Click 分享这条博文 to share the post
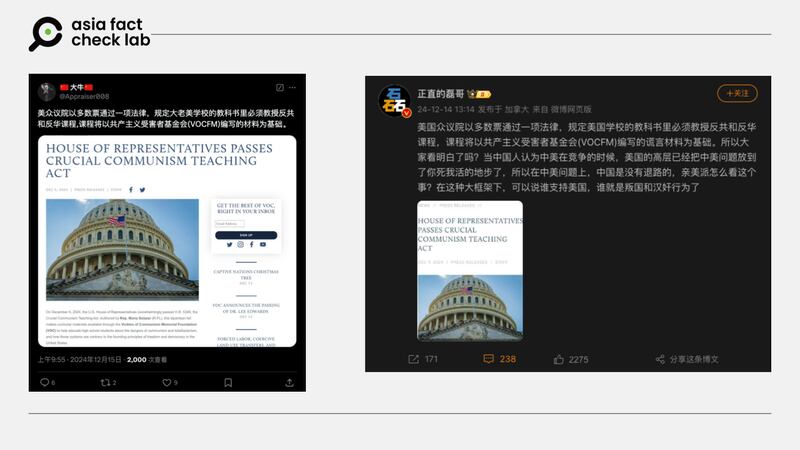Viewport: 800px width, 450px height. tap(686, 359)
